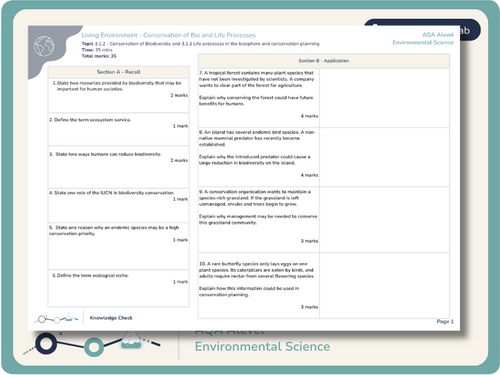Click 'AQA Alevel' in the worksheet header
Screen dimensions: 500x375
[438, 35]
